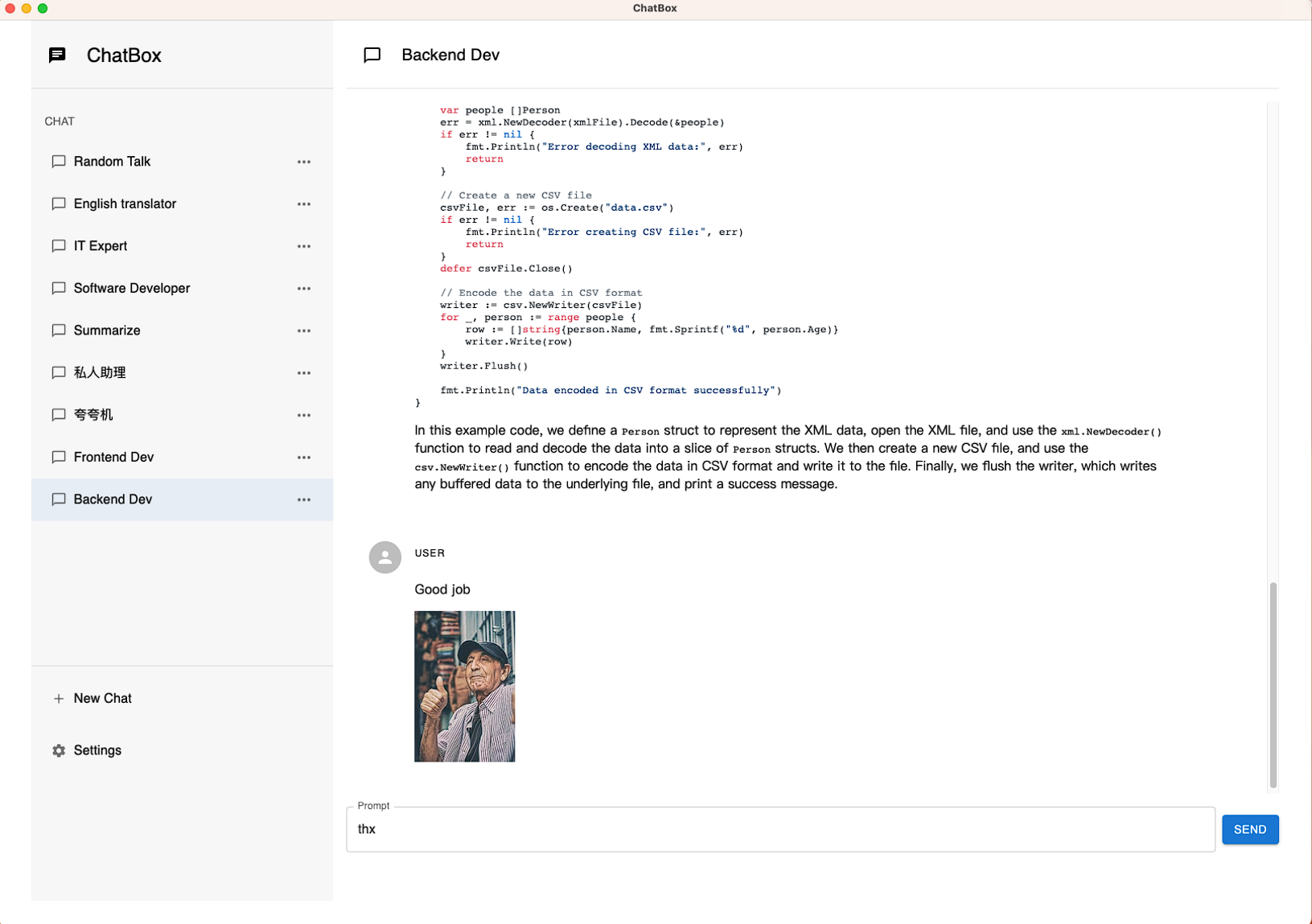Open the options menu for Frontend Dev
Image resolution: width=1312 pixels, height=924 pixels.
coord(304,457)
